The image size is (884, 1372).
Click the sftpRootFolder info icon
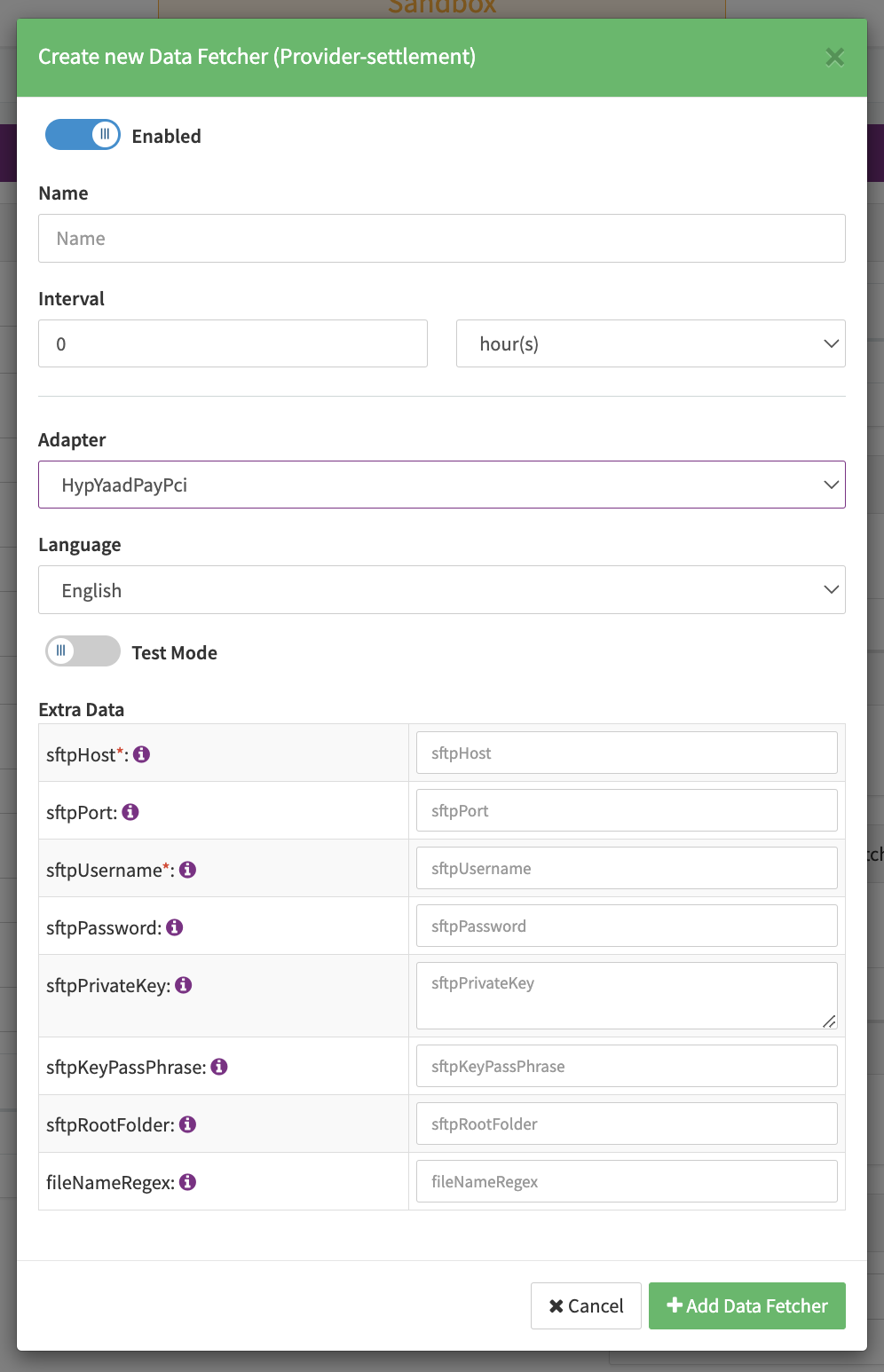[187, 1124]
